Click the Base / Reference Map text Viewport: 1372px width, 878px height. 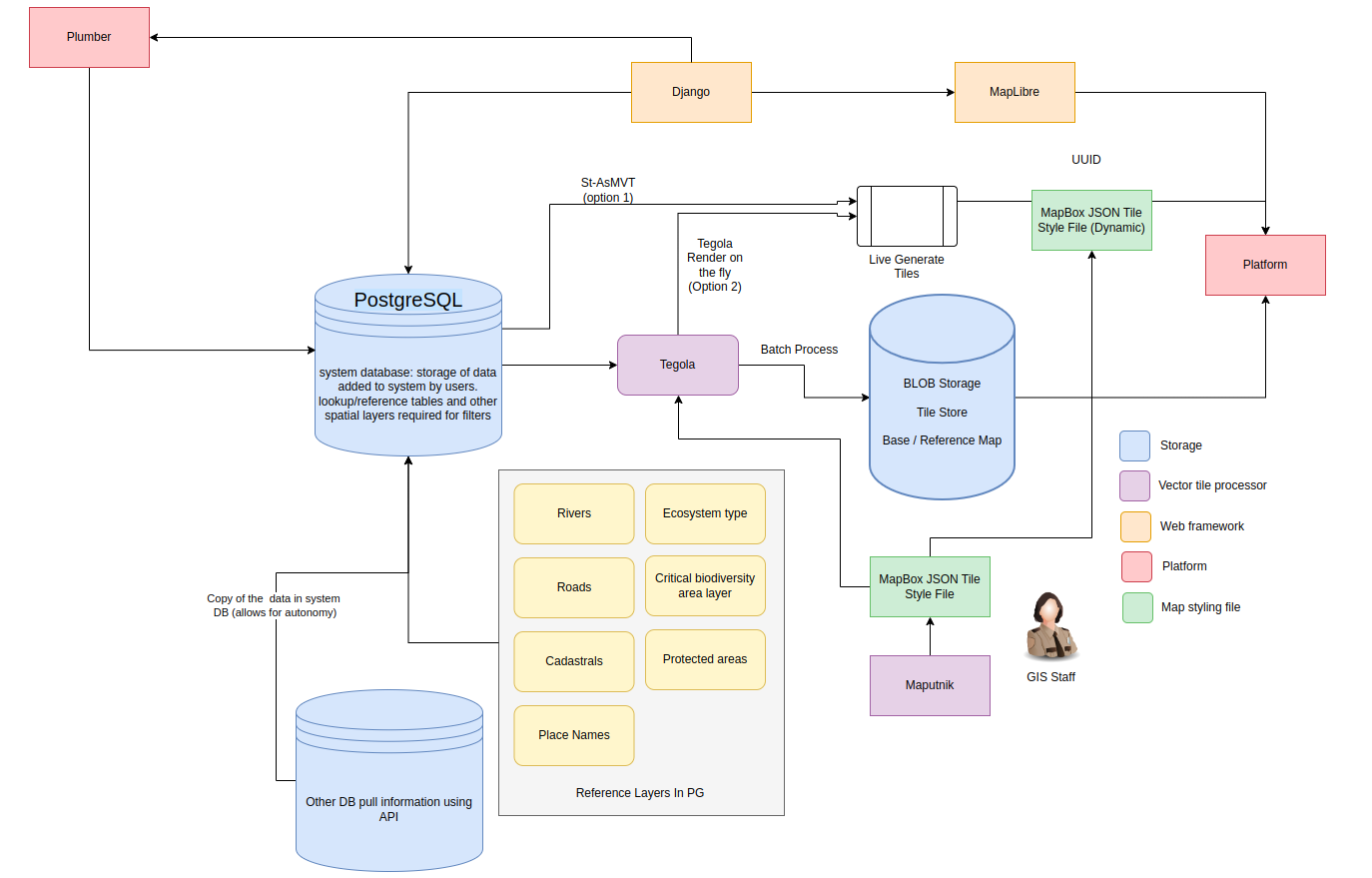pos(942,440)
